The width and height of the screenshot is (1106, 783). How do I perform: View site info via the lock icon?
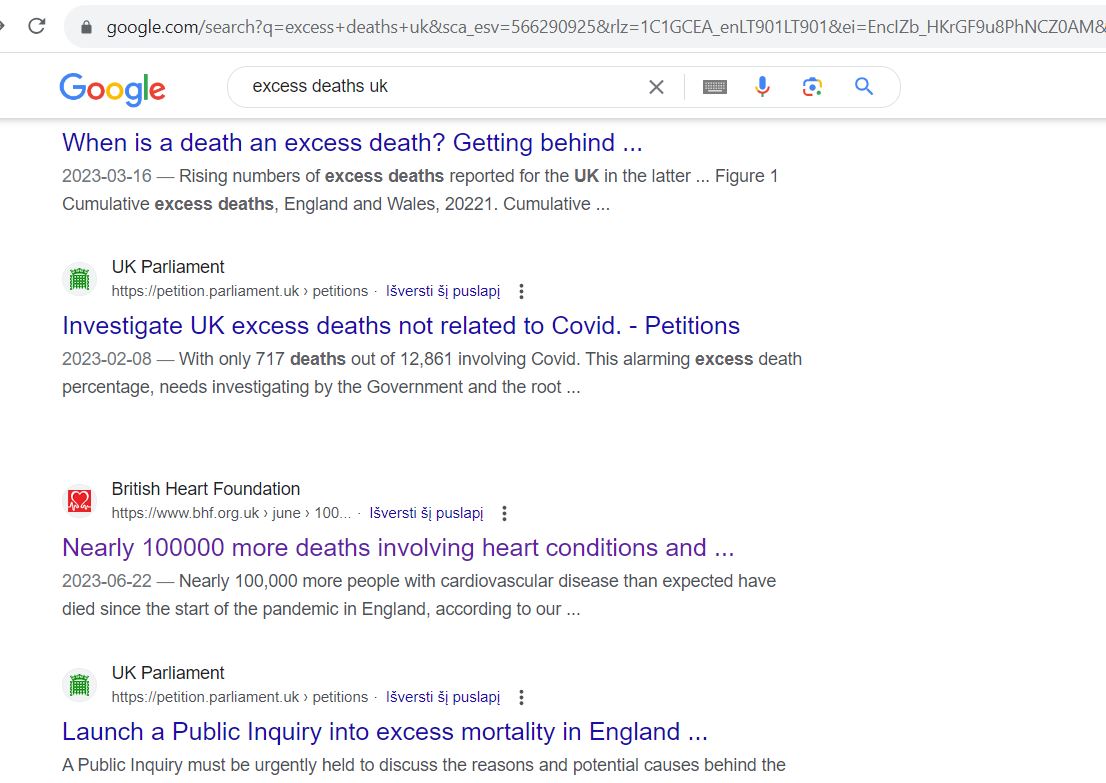(x=86, y=27)
